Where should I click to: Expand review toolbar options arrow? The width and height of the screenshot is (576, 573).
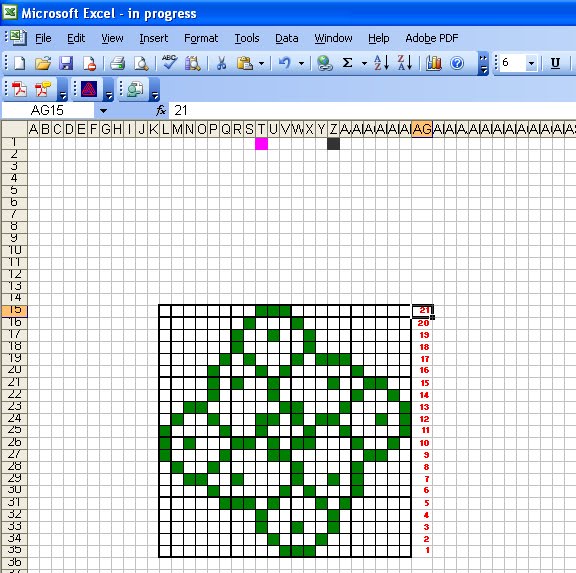click(155, 90)
